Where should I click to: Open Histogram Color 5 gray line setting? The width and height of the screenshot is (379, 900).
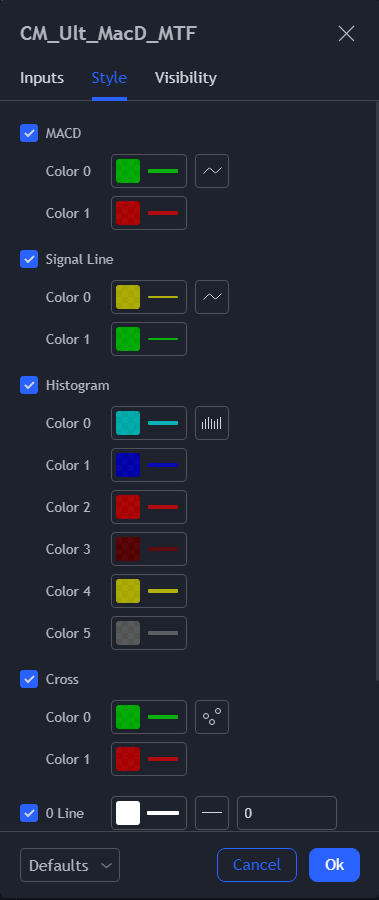point(149,633)
